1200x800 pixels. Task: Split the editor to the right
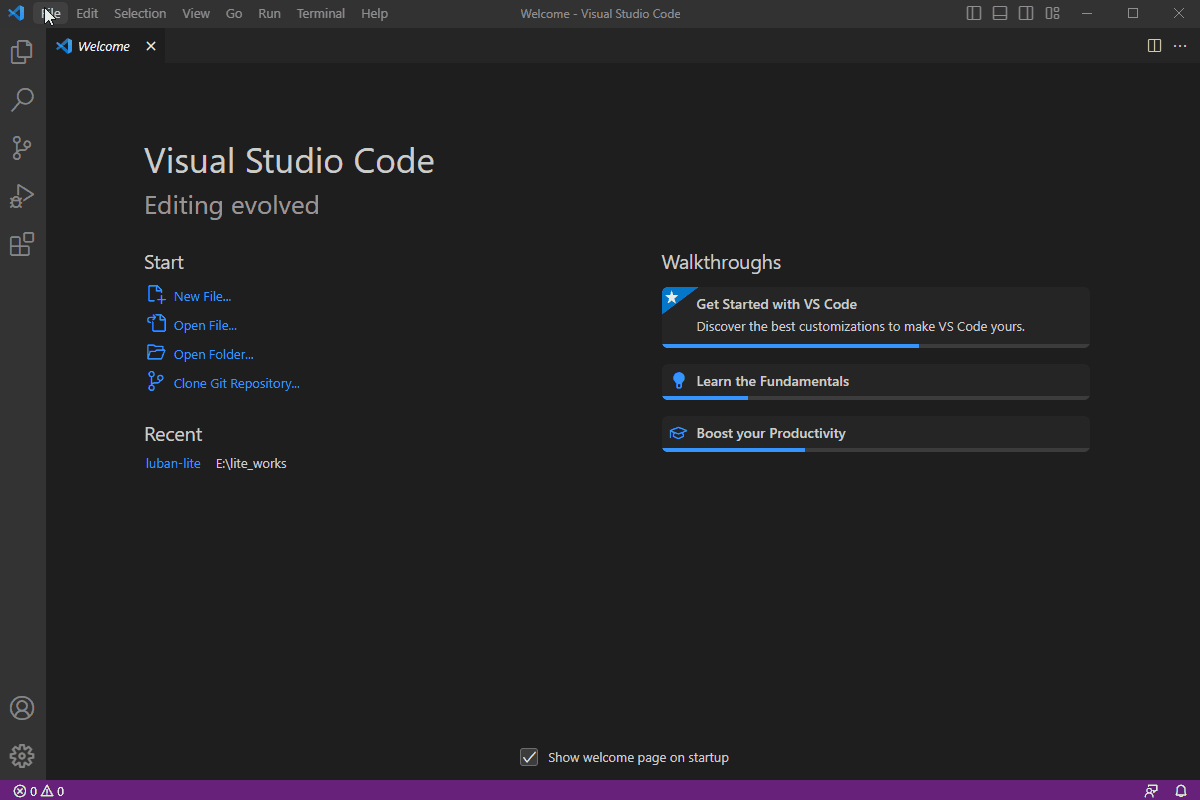point(1154,46)
